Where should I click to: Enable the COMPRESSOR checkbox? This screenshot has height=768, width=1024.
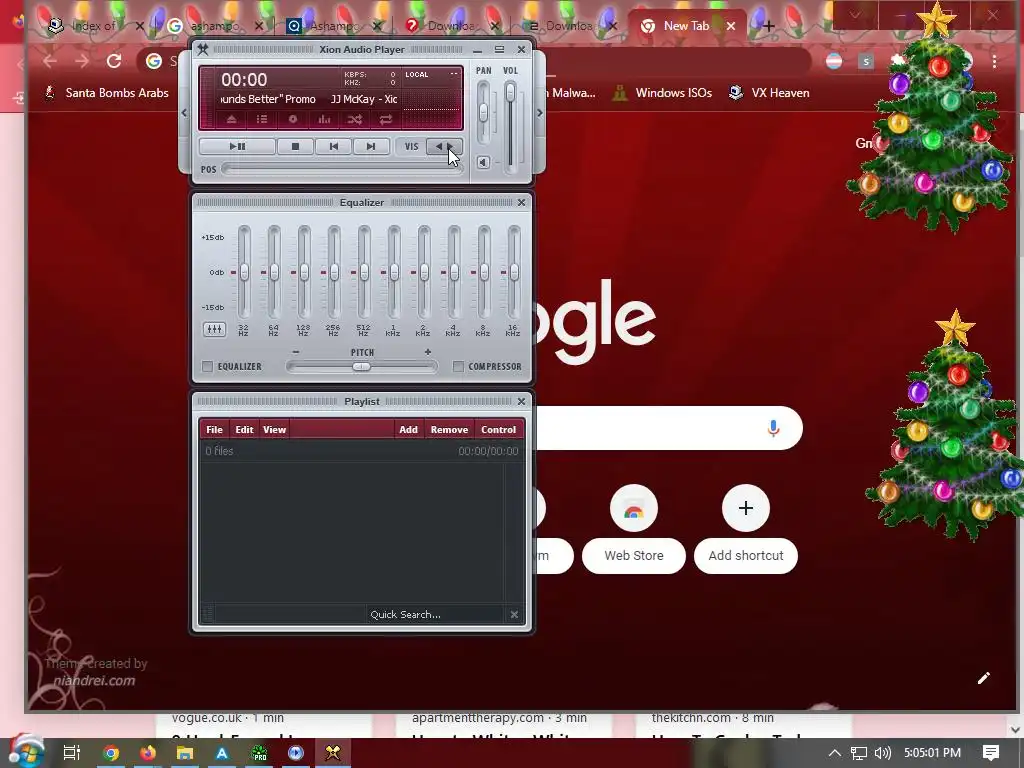pos(458,366)
